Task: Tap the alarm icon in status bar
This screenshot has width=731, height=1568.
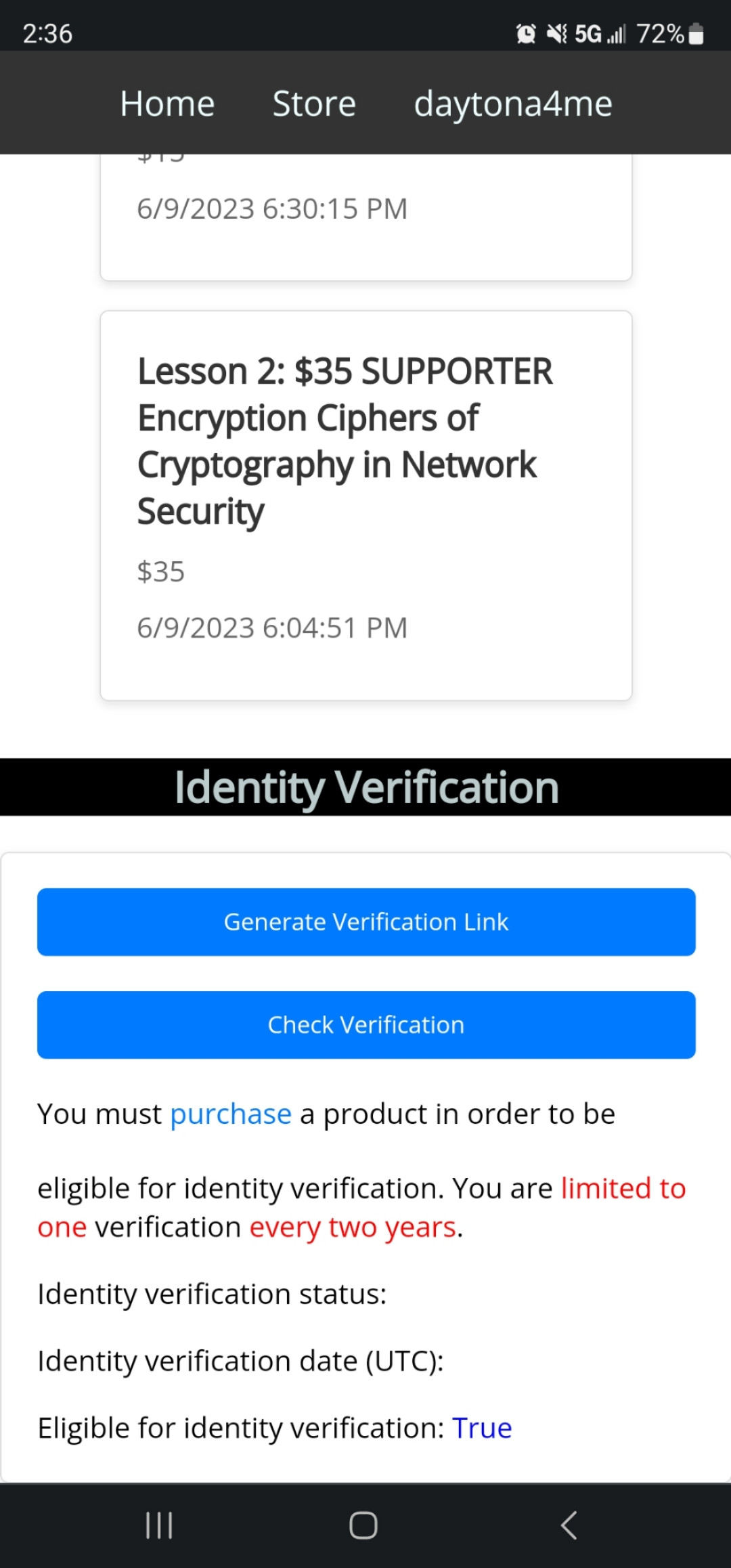Action: coord(526,33)
